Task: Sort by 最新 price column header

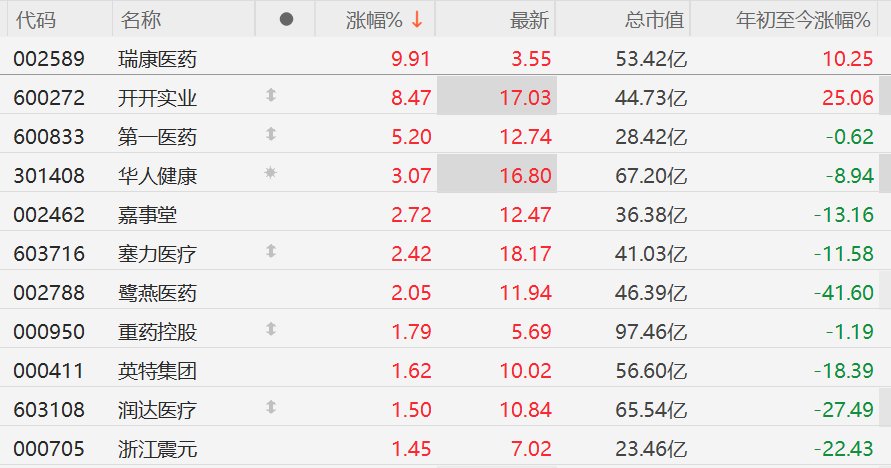Action: point(529,20)
